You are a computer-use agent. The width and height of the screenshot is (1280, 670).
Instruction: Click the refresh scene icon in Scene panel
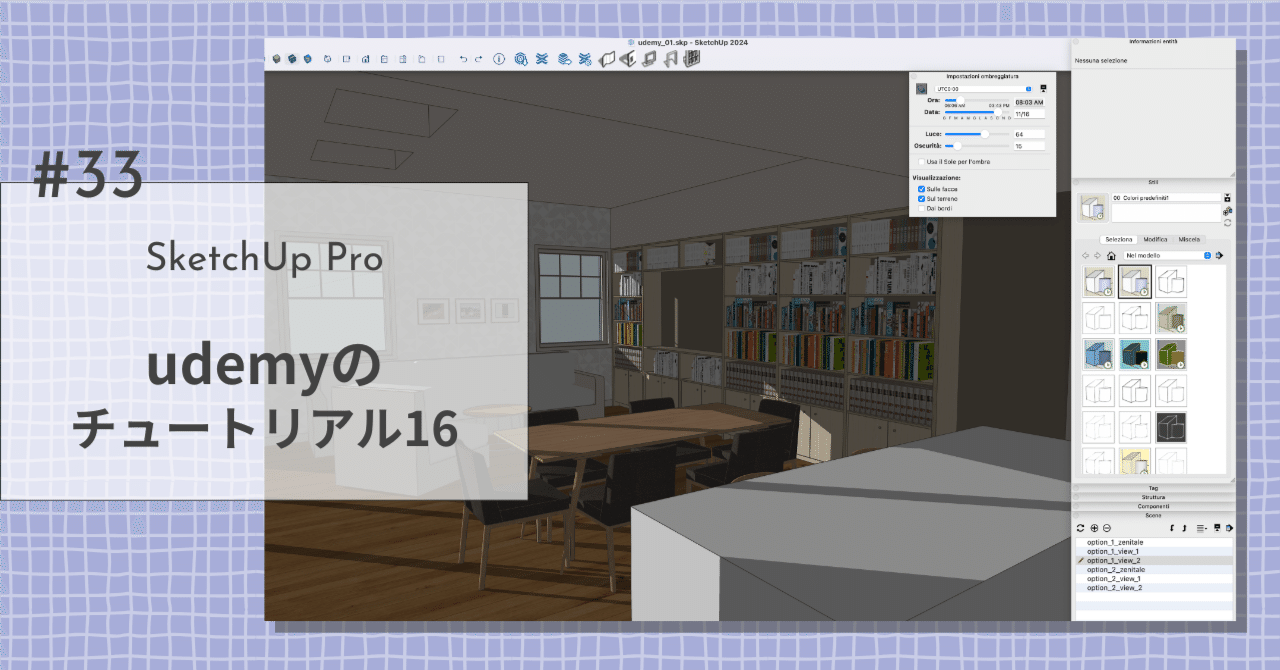[x=1080, y=528]
